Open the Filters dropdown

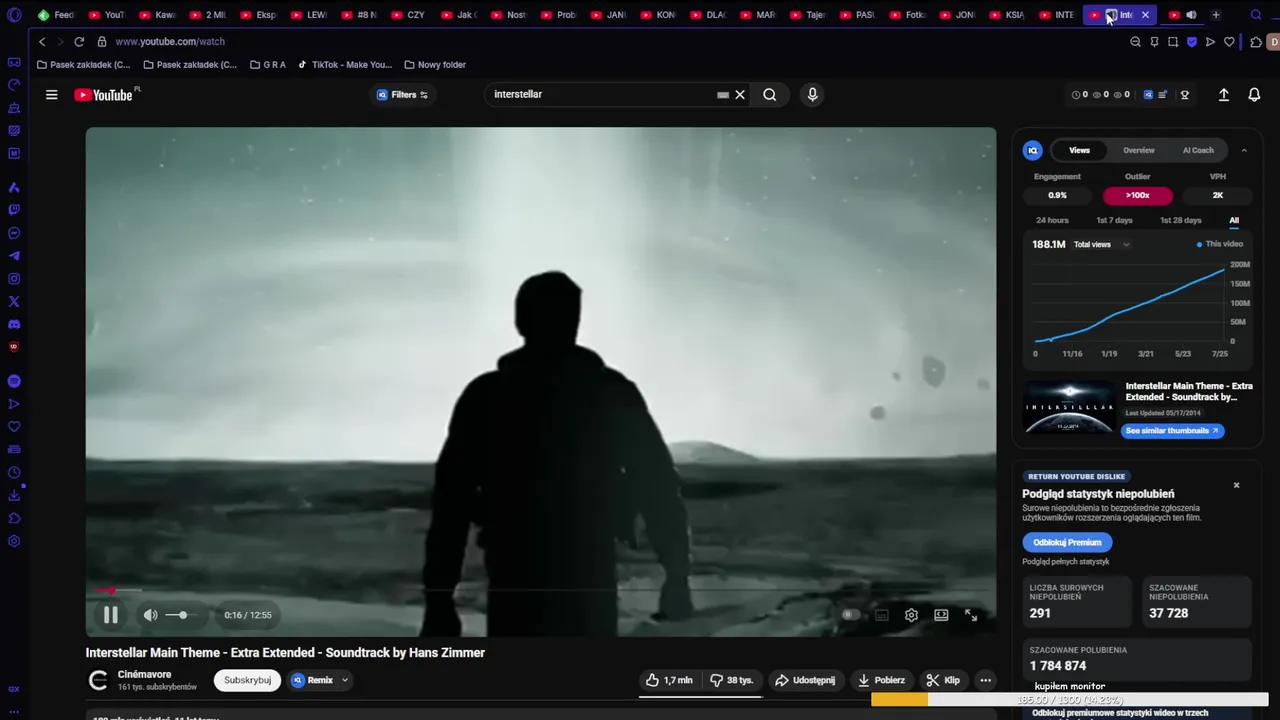(402, 95)
